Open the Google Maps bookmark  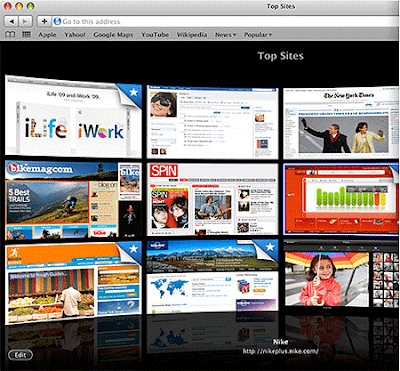(113, 35)
